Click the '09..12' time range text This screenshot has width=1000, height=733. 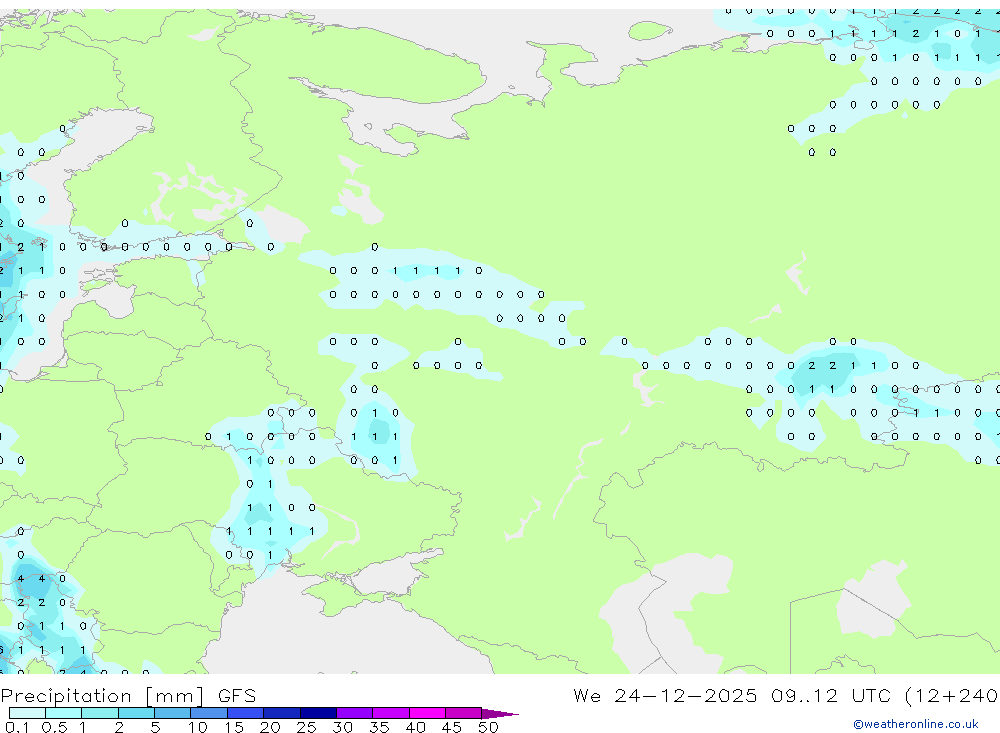click(804, 695)
